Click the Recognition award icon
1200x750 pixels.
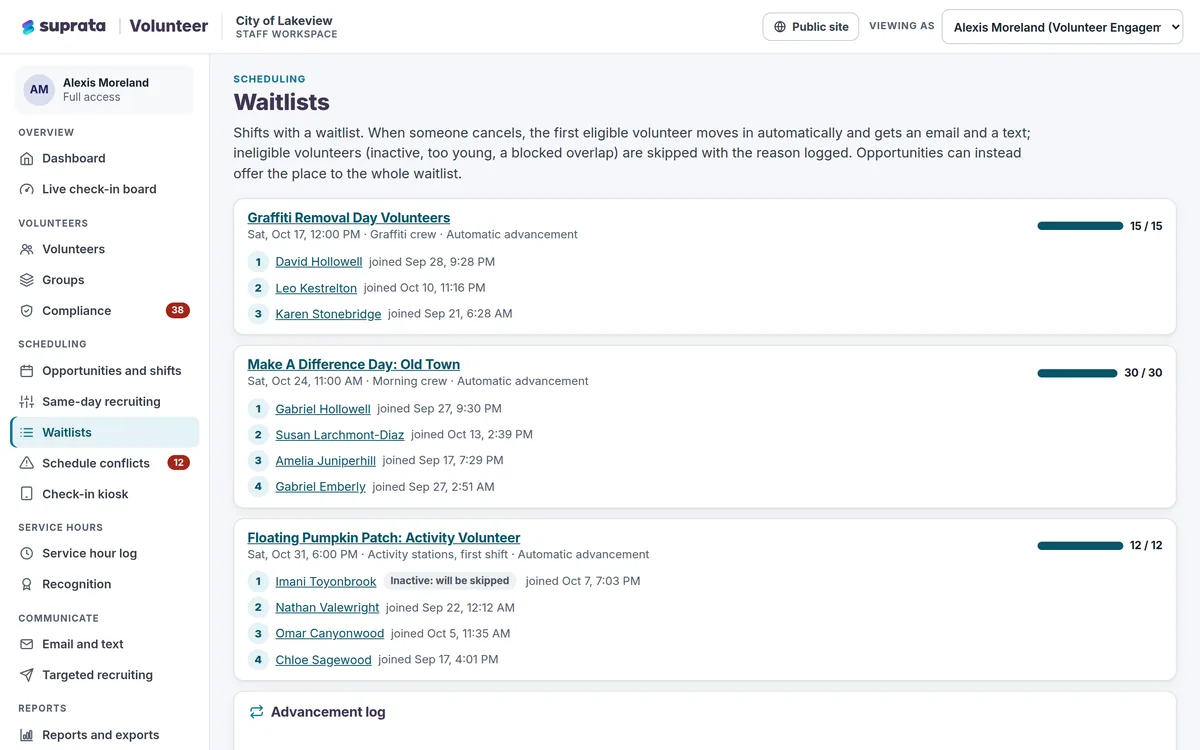coord(27,584)
